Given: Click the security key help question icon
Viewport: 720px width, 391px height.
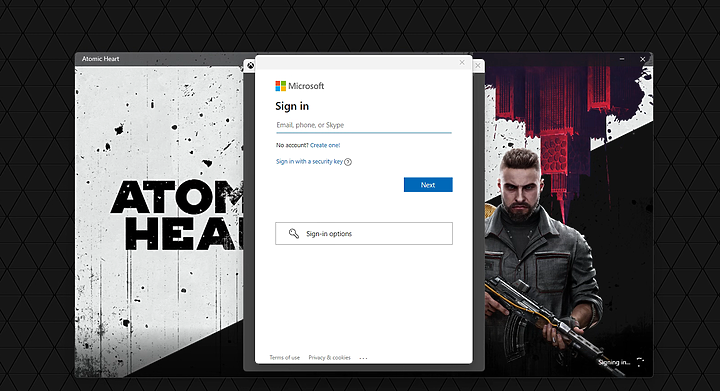Looking at the screenshot, I should pos(348,162).
